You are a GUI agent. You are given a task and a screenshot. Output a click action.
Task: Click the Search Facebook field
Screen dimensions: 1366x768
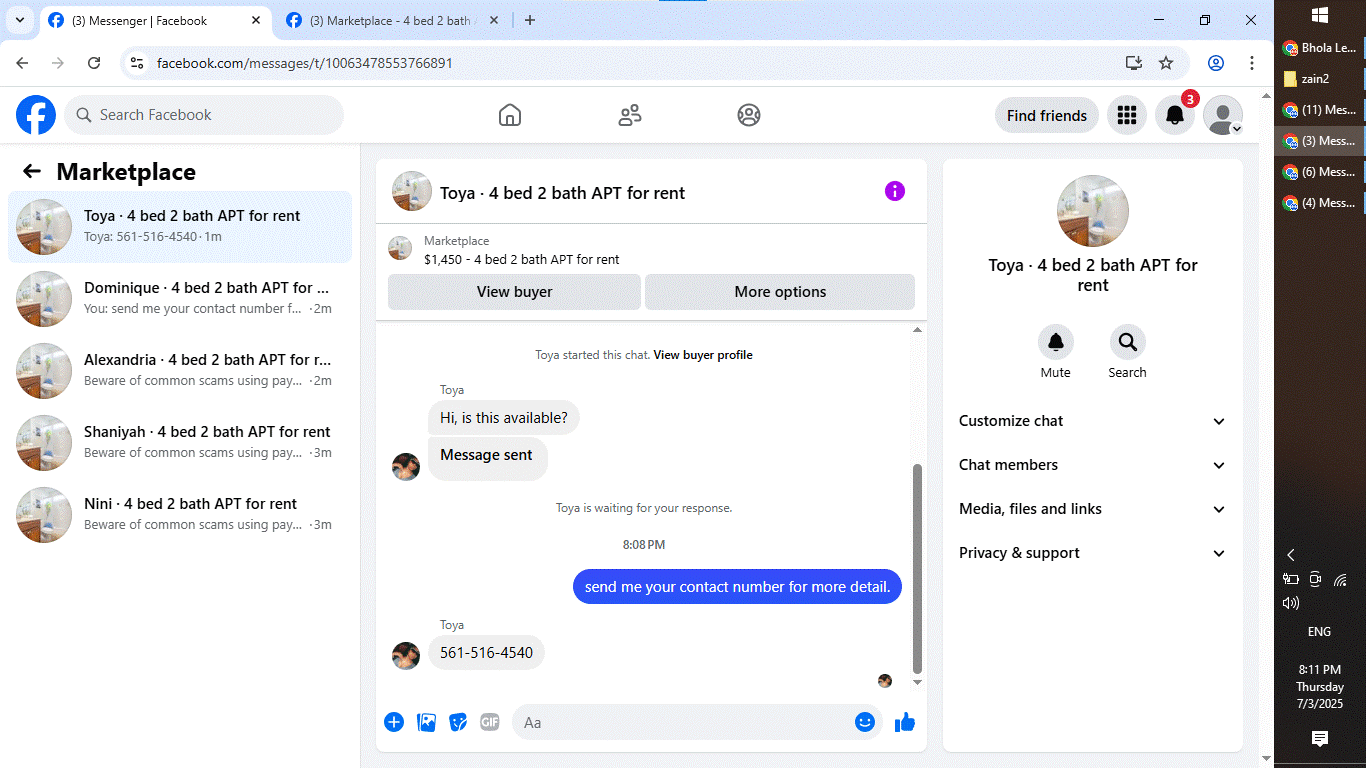click(x=204, y=115)
